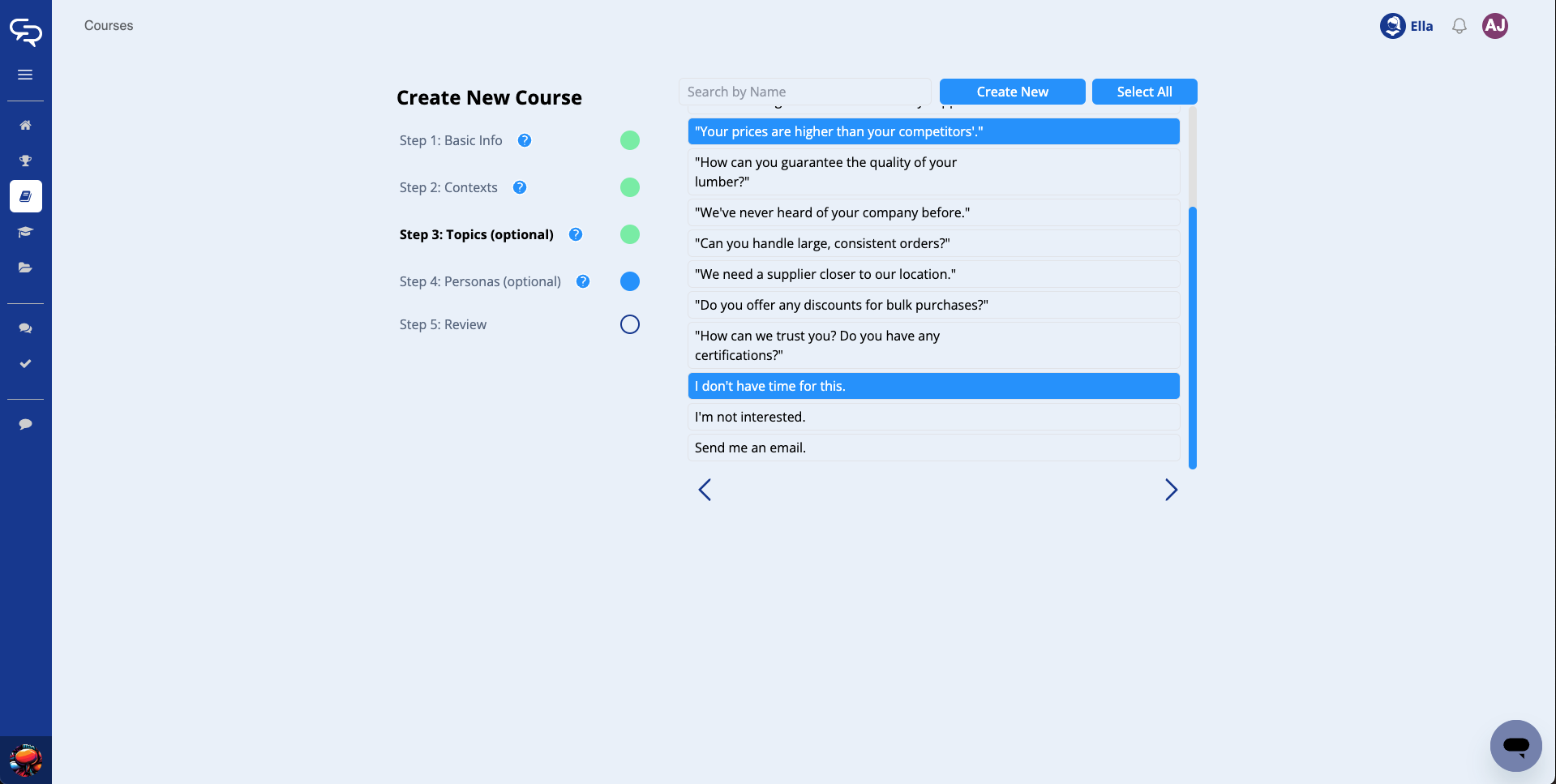Select the "I'm not interested." topic
Screen dimensions: 1556x784
[933, 417]
